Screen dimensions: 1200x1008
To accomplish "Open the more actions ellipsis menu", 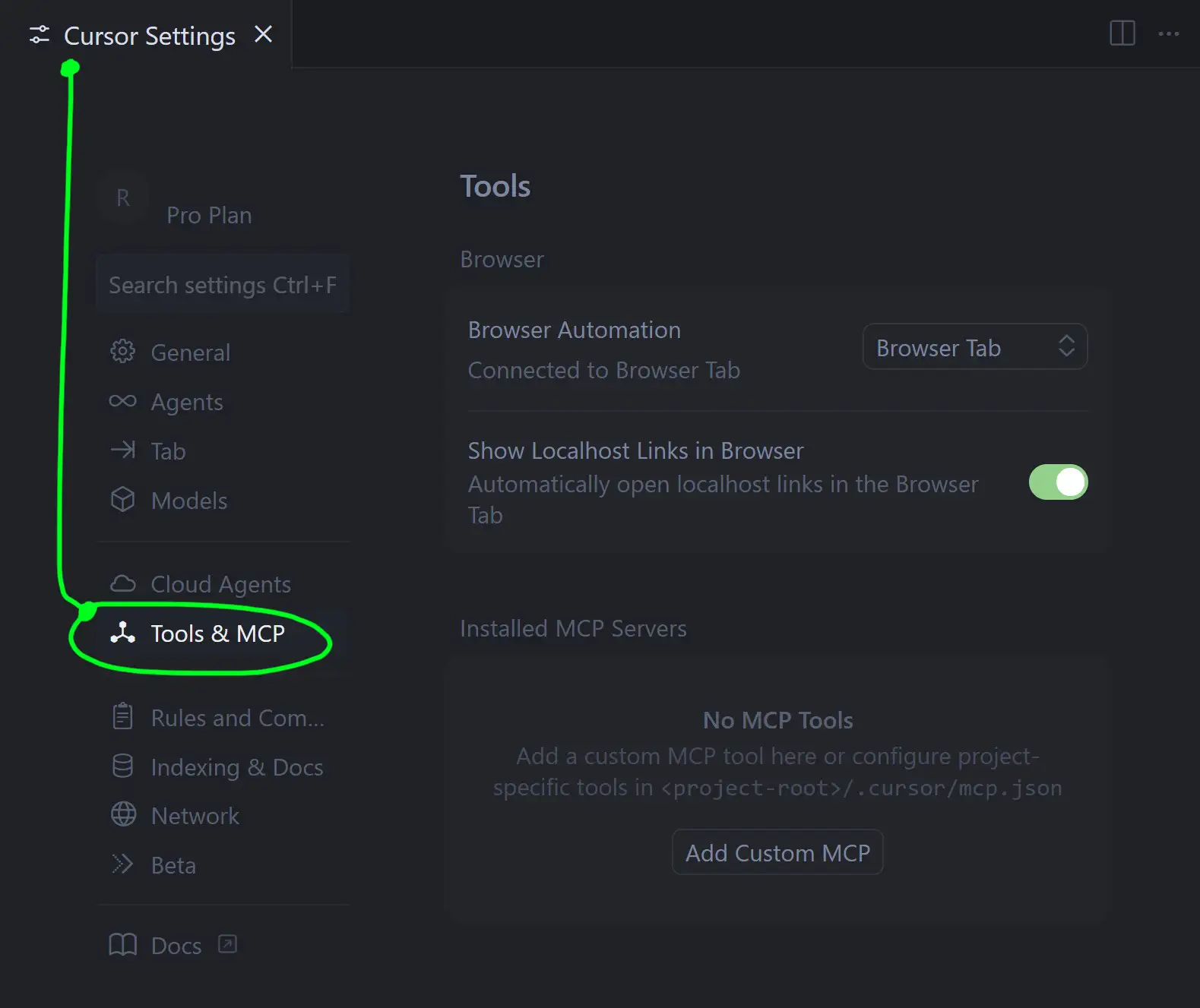I will [1168, 33].
